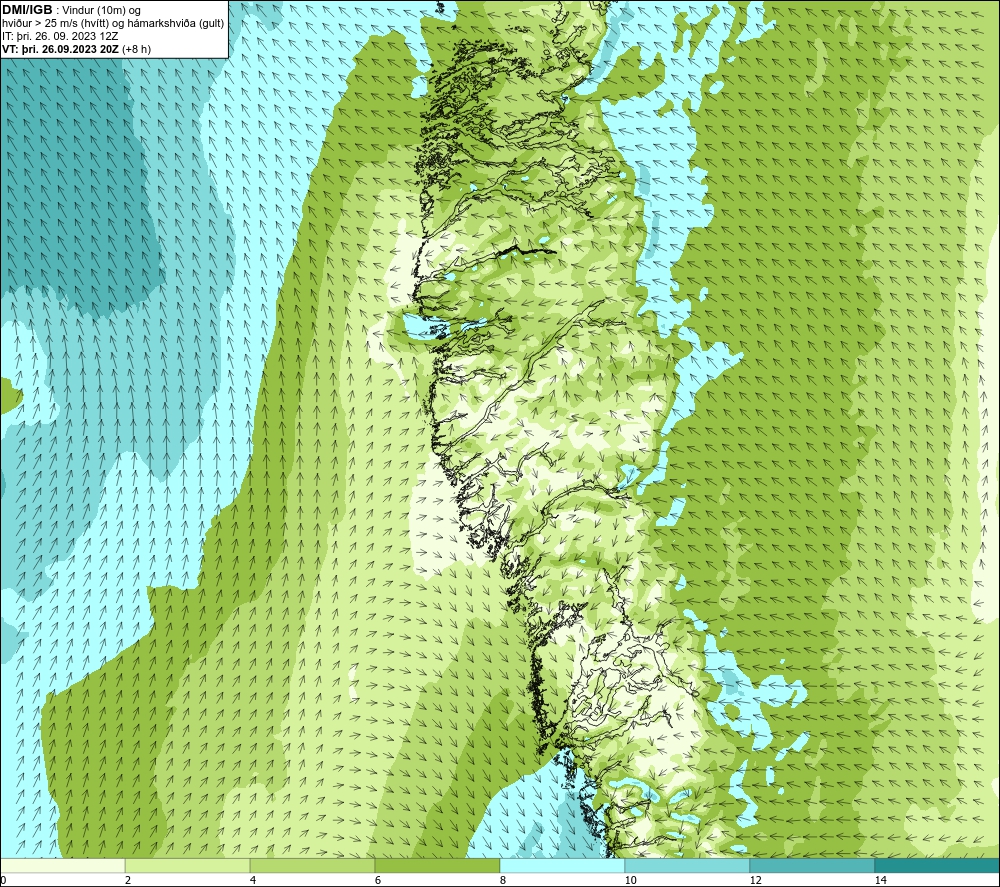Select the 8–10 m/s light cyan swatch
This screenshot has height=887, width=1000.
coord(562,865)
